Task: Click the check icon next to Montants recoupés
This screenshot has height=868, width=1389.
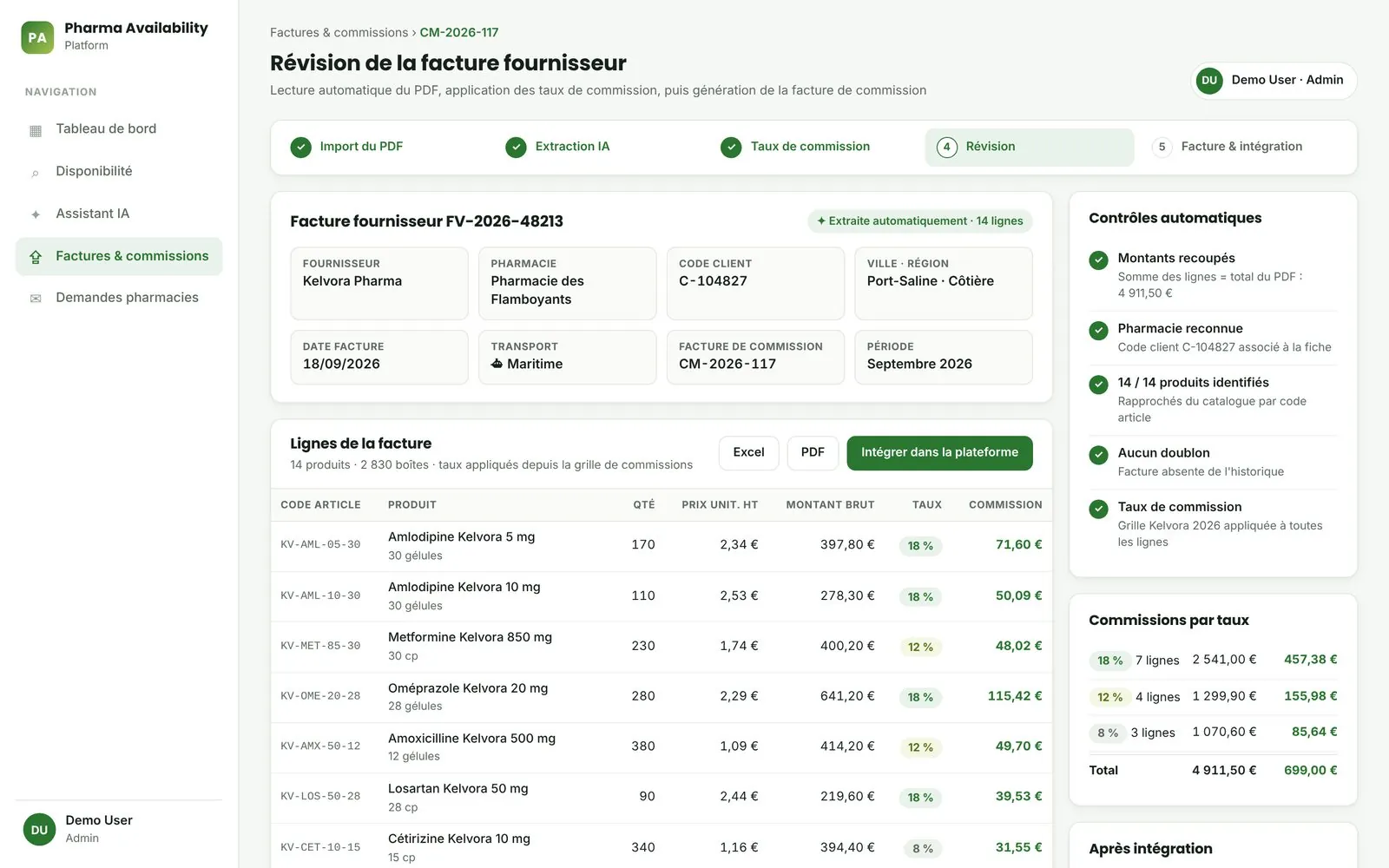Action: [1098, 260]
